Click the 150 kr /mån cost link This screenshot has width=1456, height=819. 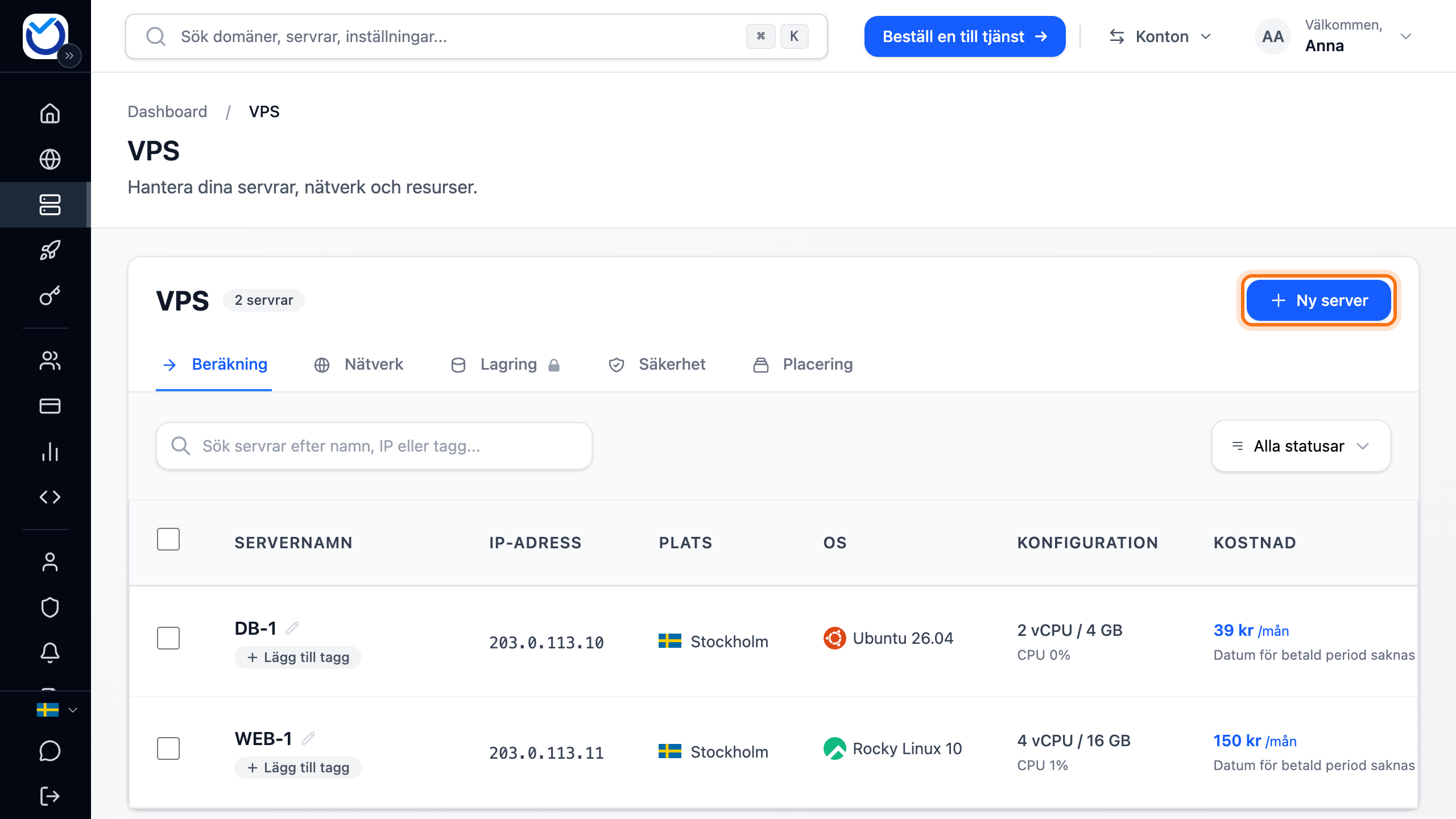click(1255, 741)
